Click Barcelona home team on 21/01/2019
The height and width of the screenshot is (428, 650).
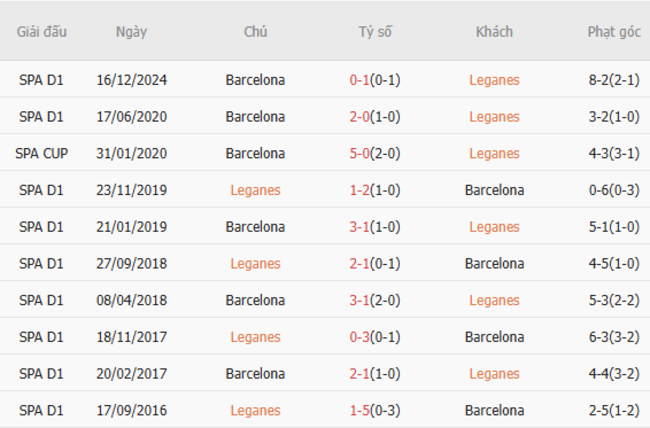255,227
